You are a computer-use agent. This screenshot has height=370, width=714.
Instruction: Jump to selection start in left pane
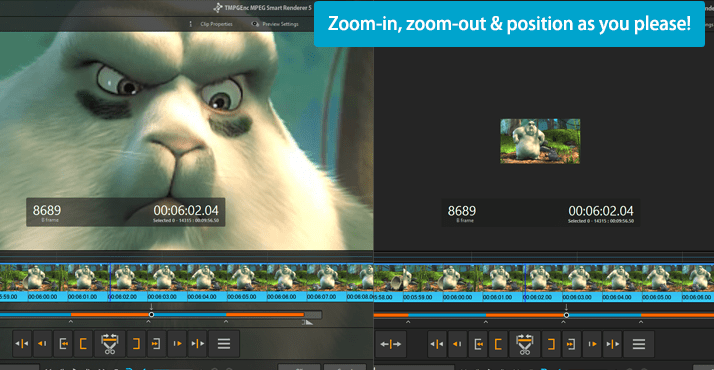tap(63, 344)
